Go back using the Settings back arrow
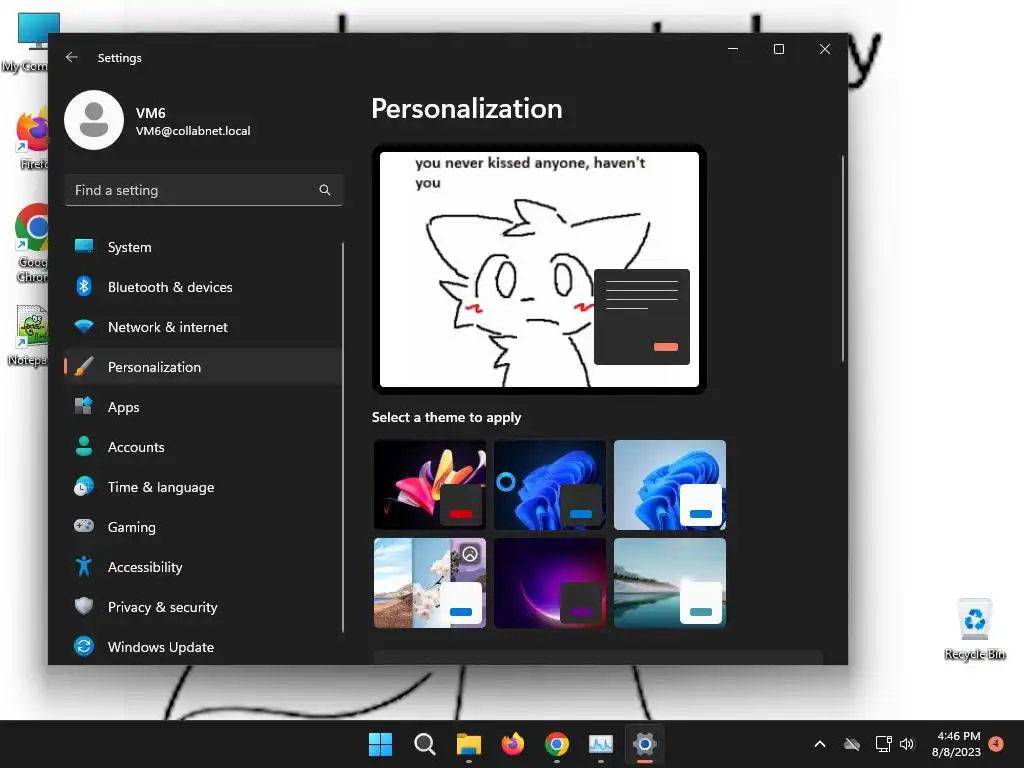 point(72,57)
